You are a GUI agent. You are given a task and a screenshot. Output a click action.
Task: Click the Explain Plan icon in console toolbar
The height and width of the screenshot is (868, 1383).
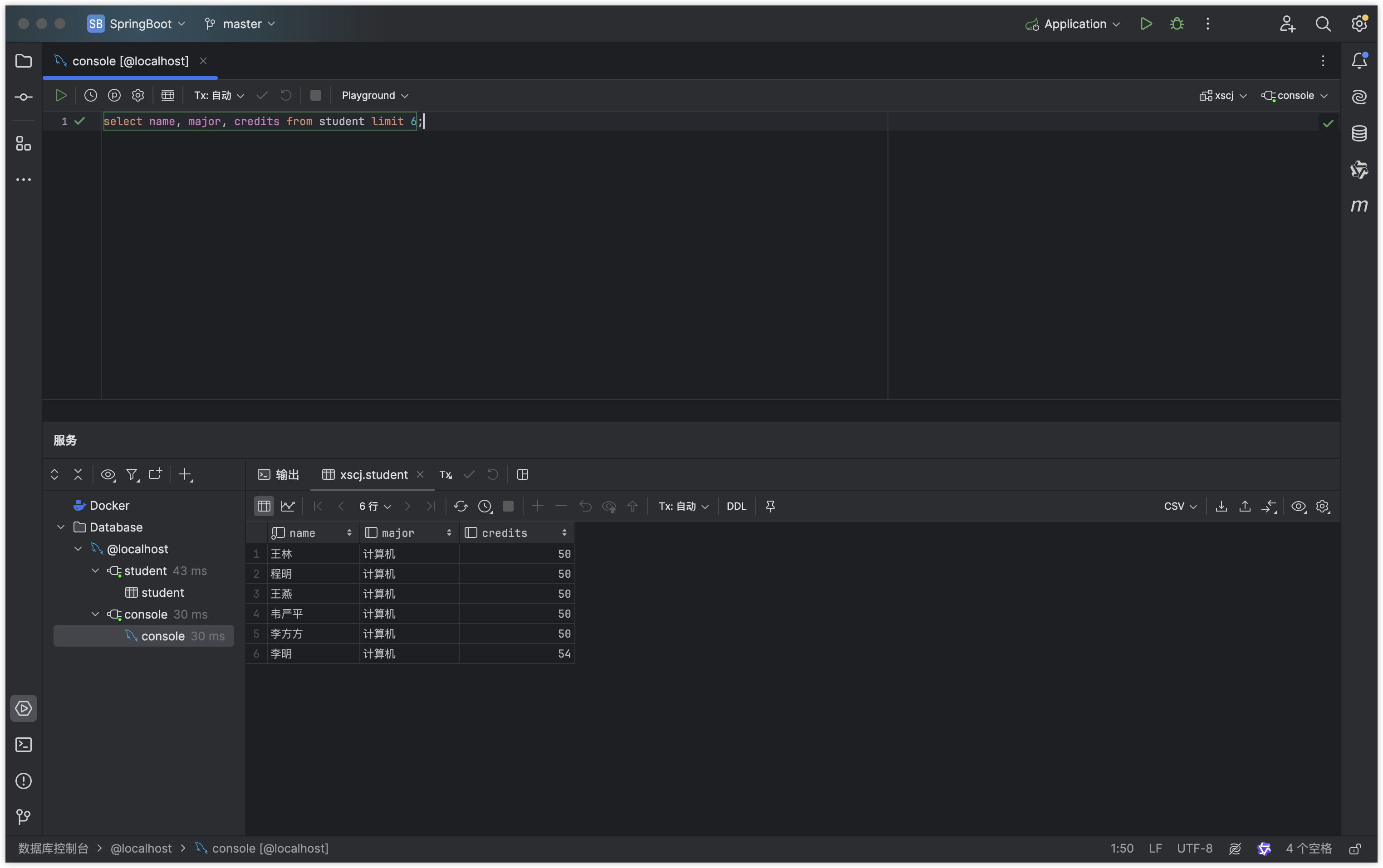click(x=114, y=95)
